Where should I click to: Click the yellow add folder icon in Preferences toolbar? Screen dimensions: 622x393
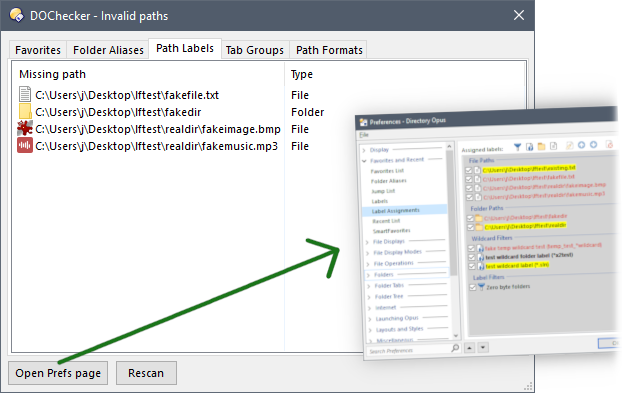click(x=541, y=147)
